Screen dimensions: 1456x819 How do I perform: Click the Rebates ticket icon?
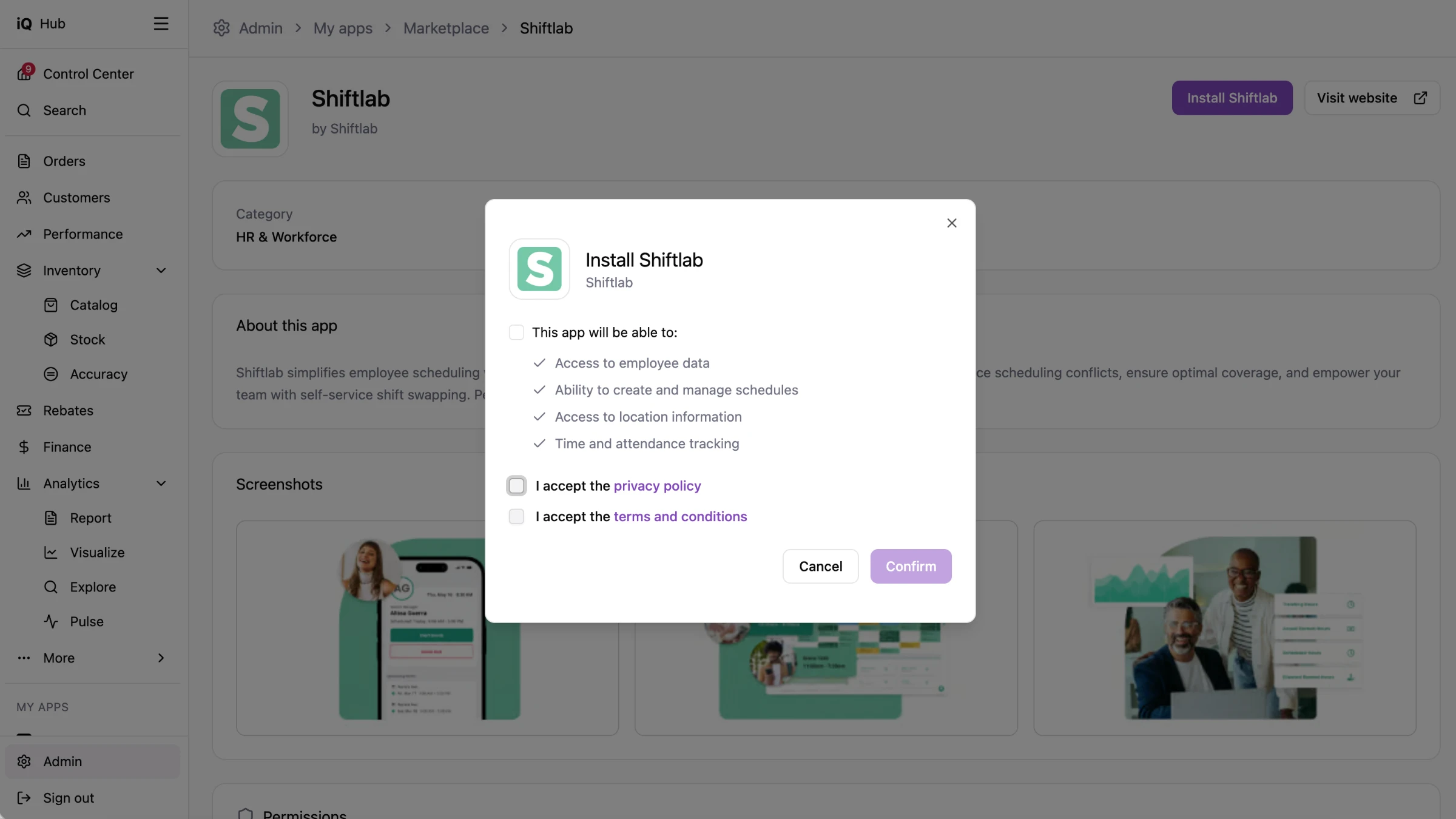click(24, 411)
